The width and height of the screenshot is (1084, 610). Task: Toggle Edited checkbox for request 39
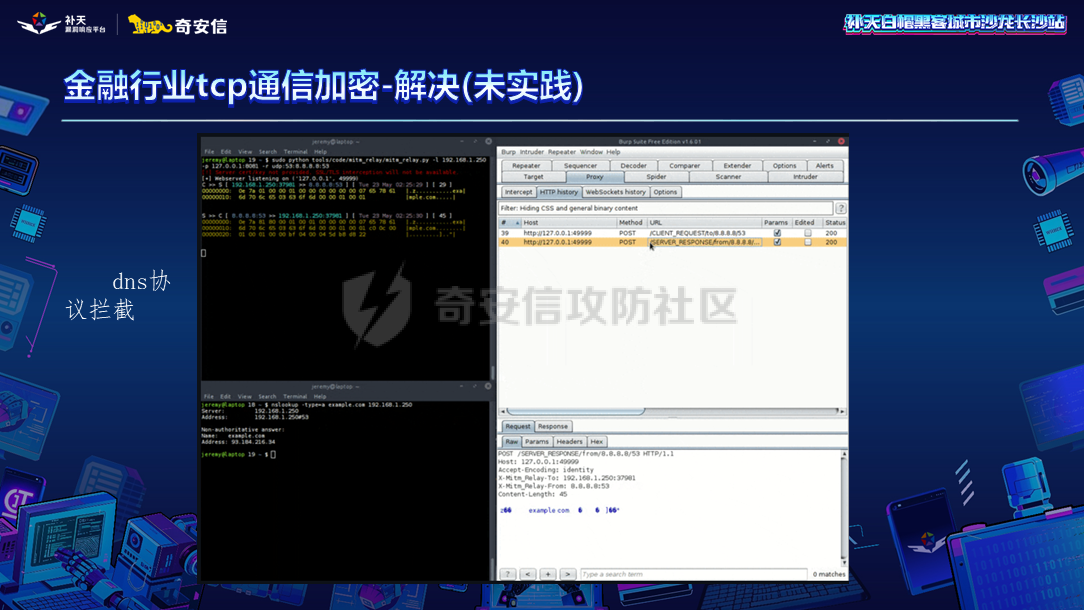(807, 233)
